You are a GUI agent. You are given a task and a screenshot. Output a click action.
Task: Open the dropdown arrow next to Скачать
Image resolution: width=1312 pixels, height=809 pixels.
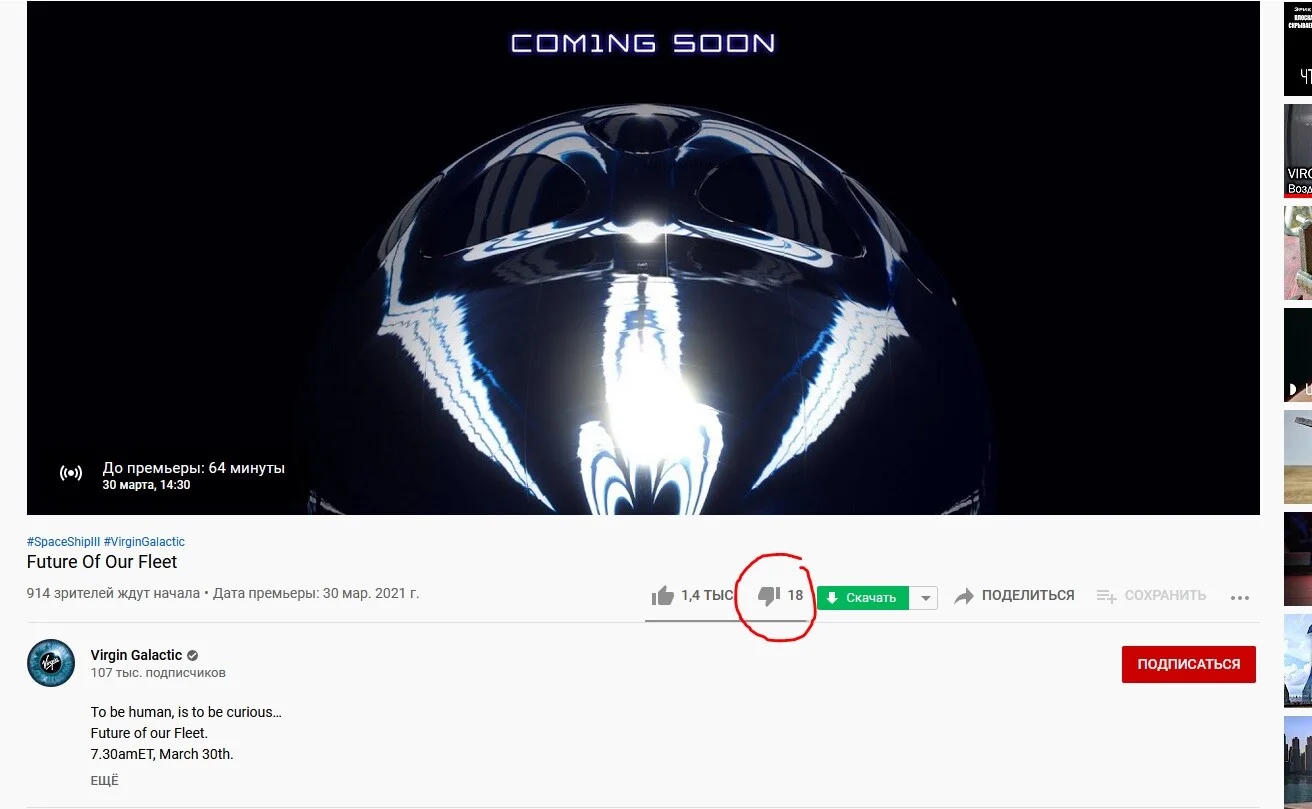[926, 598]
